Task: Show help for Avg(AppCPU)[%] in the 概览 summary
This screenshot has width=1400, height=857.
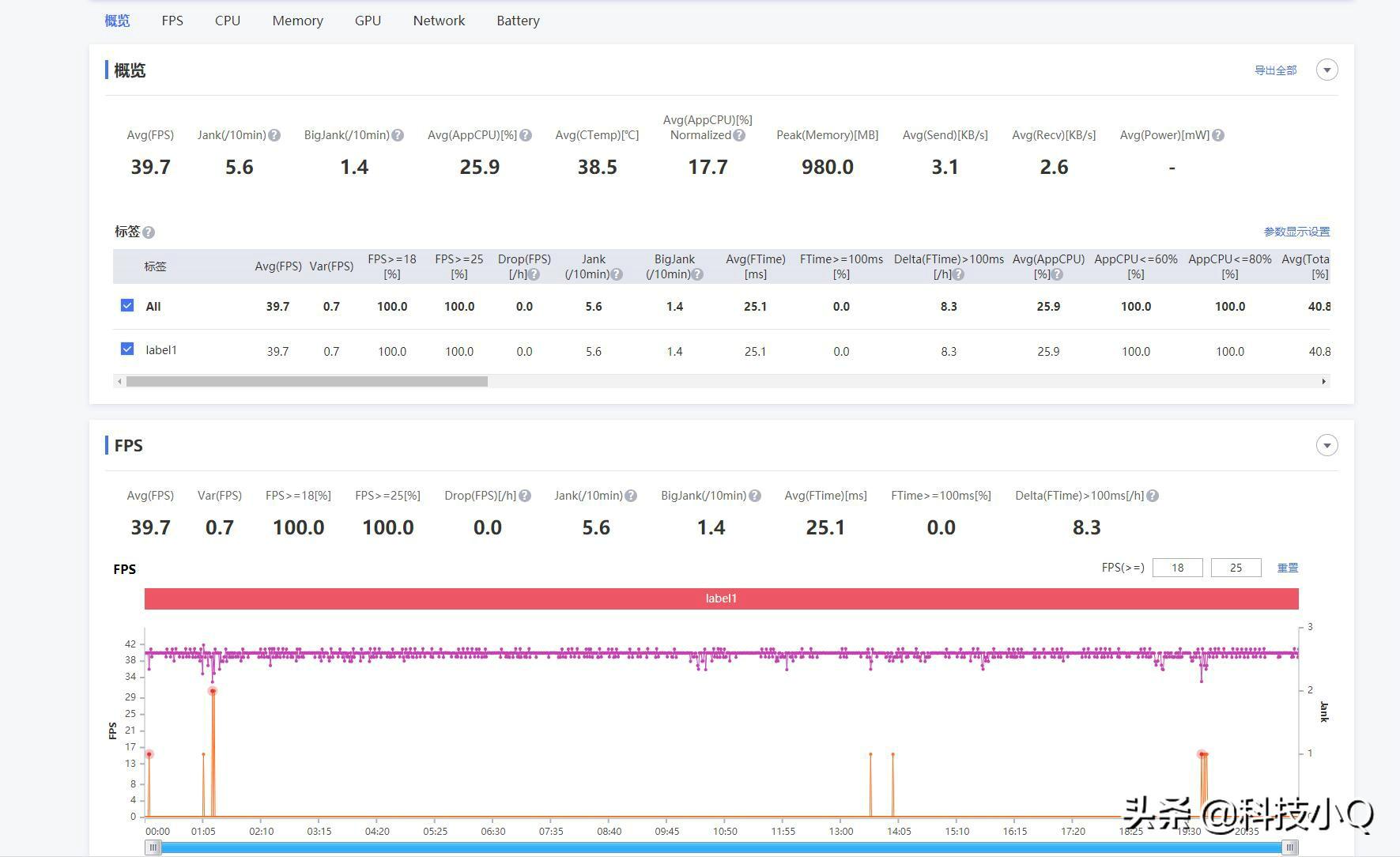Action: (x=526, y=135)
